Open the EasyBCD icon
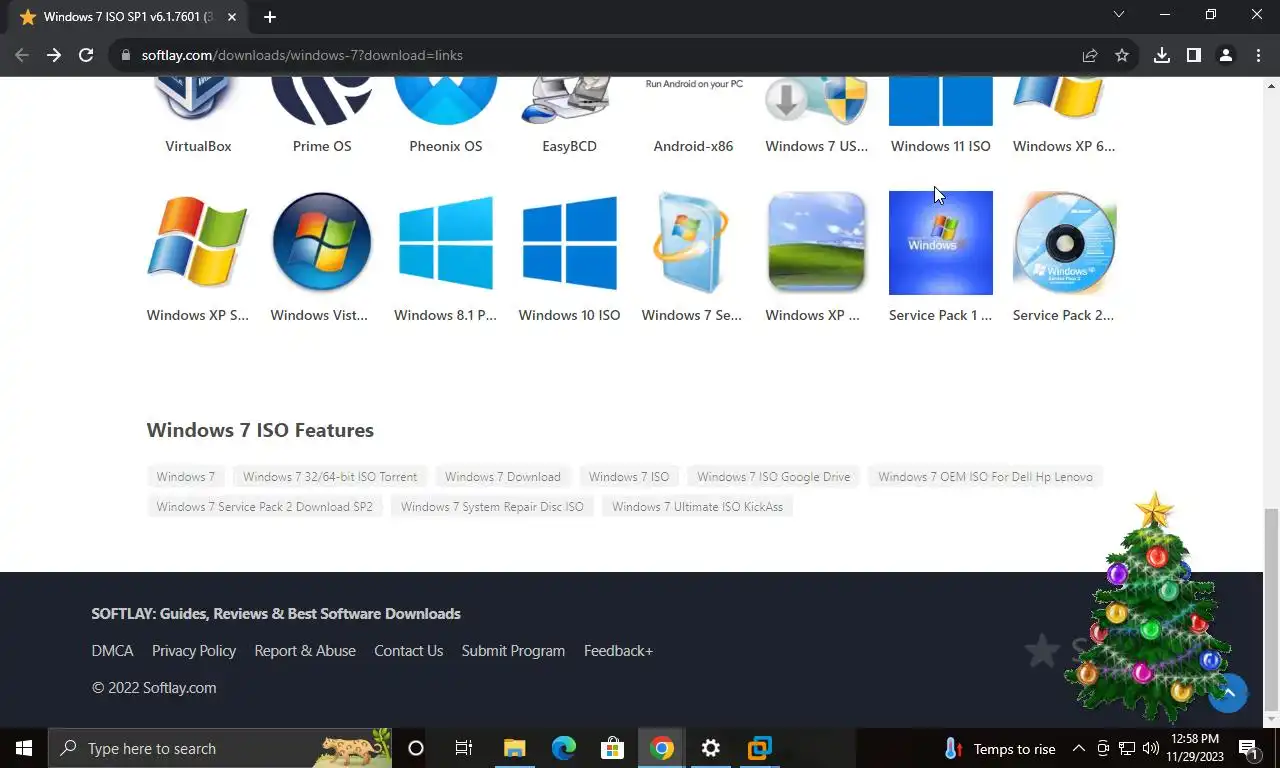 pos(570,100)
